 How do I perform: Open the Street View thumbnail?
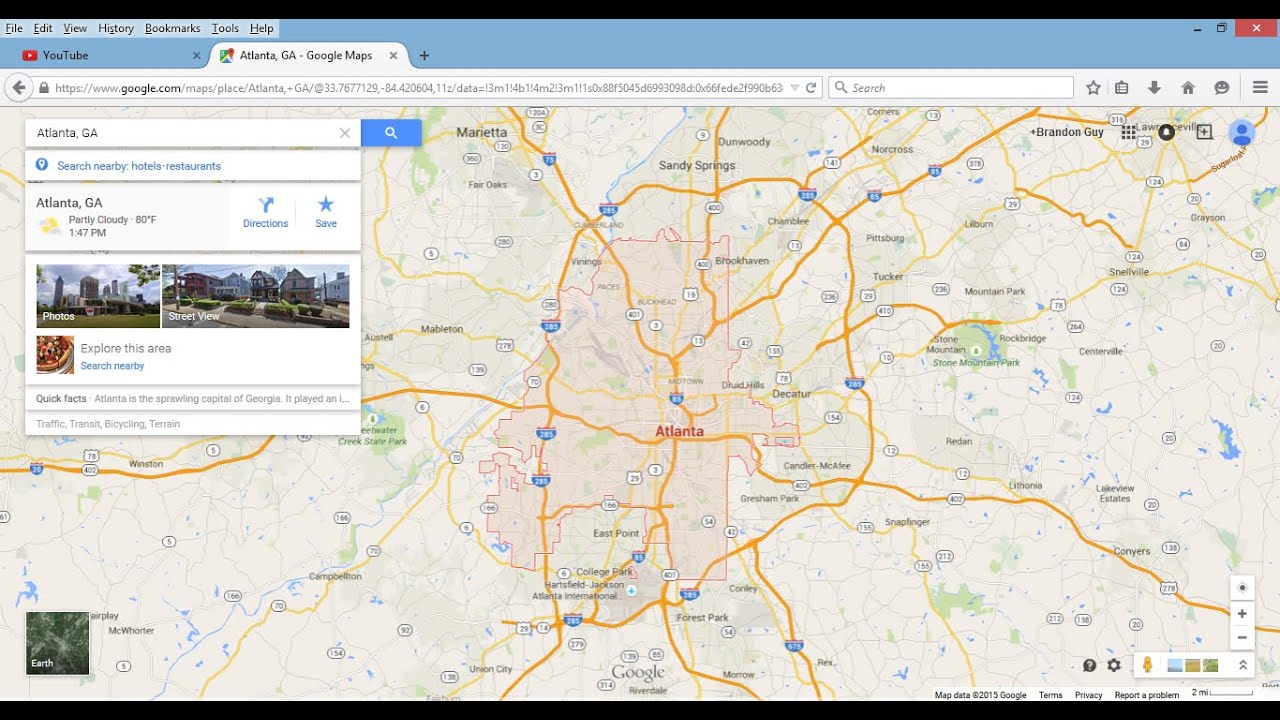(x=256, y=296)
